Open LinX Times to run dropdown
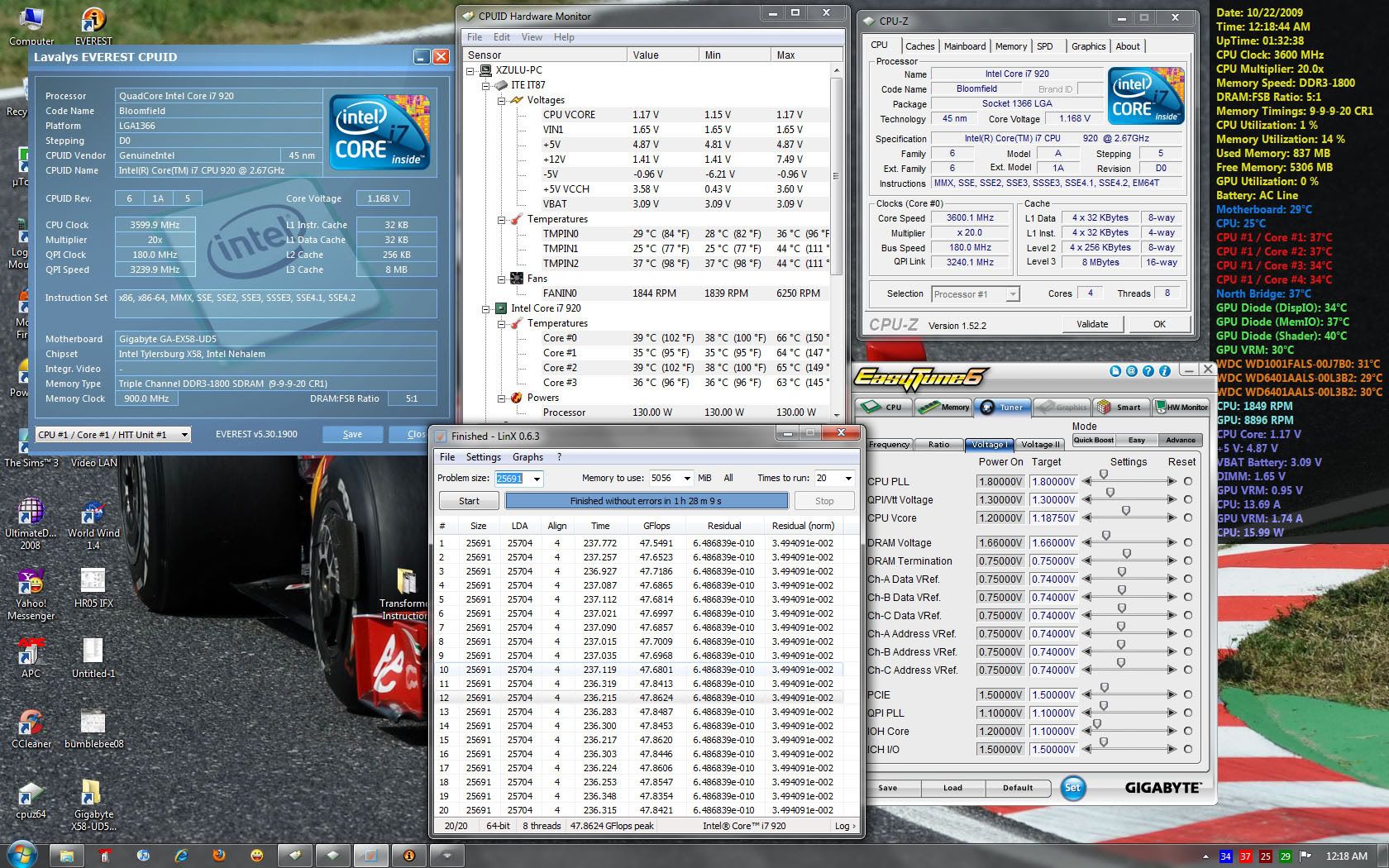This screenshot has height=868, width=1389. click(x=848, y=479)
